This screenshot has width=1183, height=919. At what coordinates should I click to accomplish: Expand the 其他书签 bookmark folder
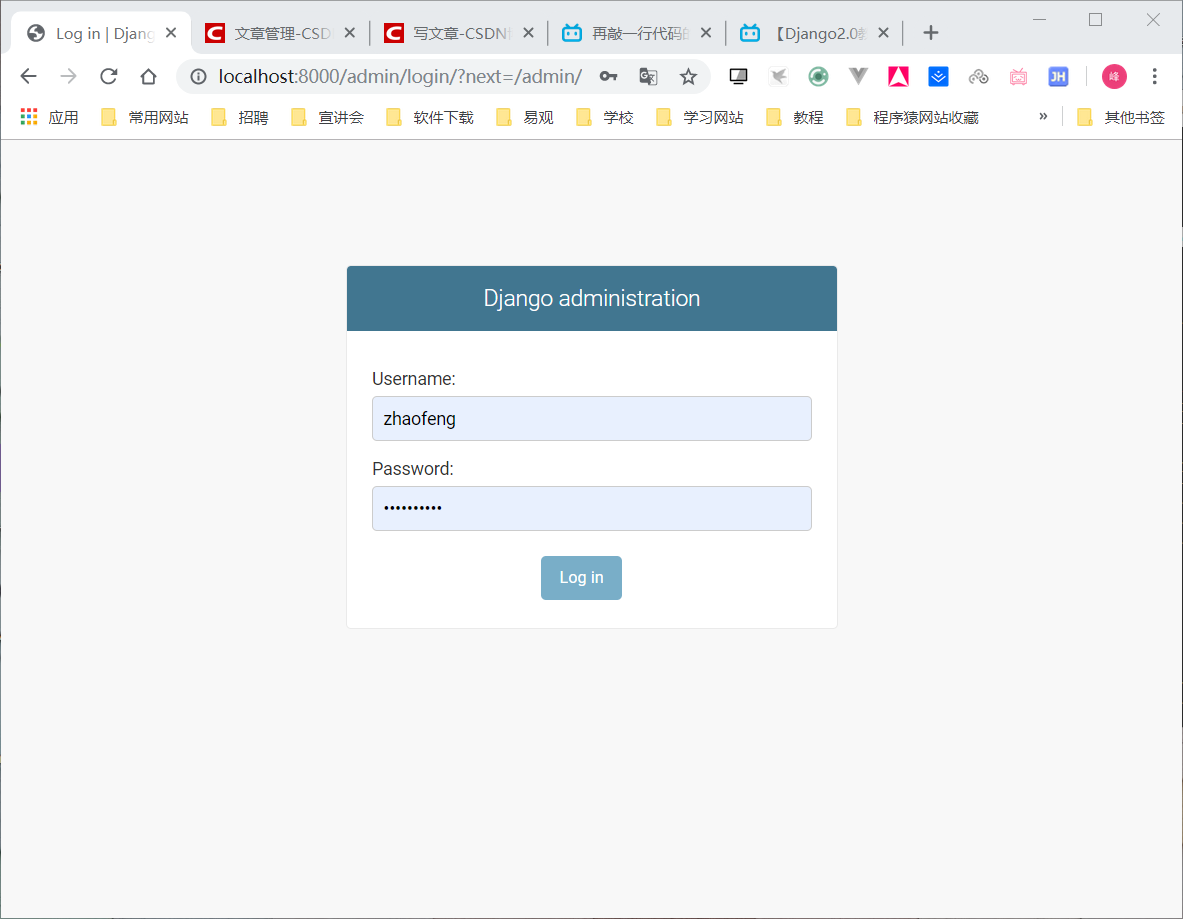click(1121, 117)
